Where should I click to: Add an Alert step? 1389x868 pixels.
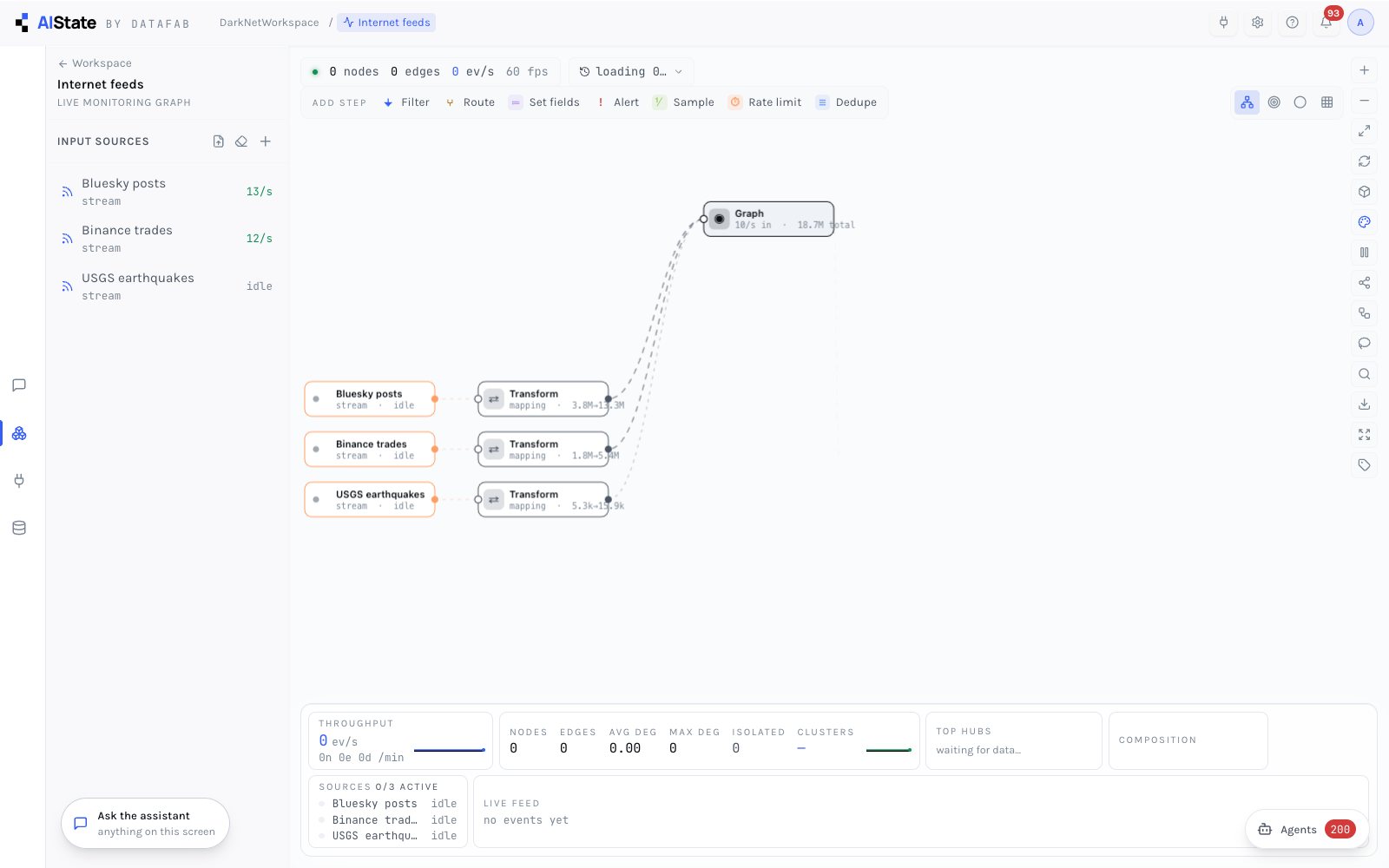618,102
